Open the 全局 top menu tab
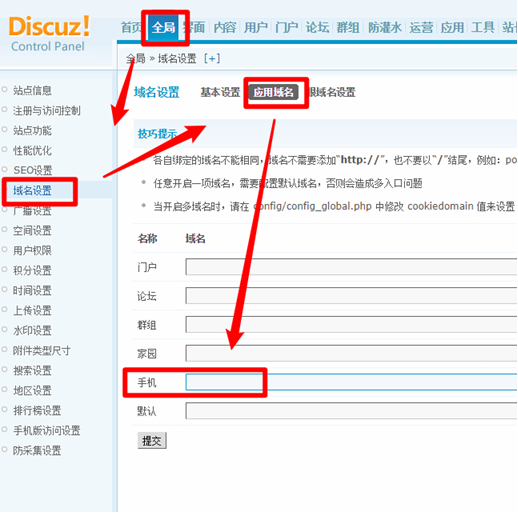The height and width of the screenshot is (513, 518). click(x=163, y=28)
